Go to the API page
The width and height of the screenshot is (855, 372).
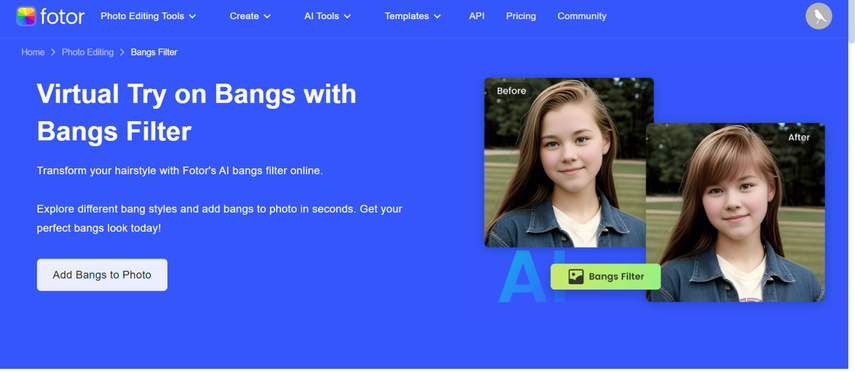point(477,16)
